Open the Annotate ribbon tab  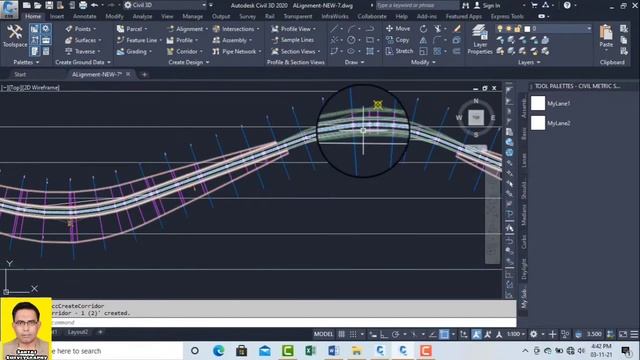pos(84,16)
